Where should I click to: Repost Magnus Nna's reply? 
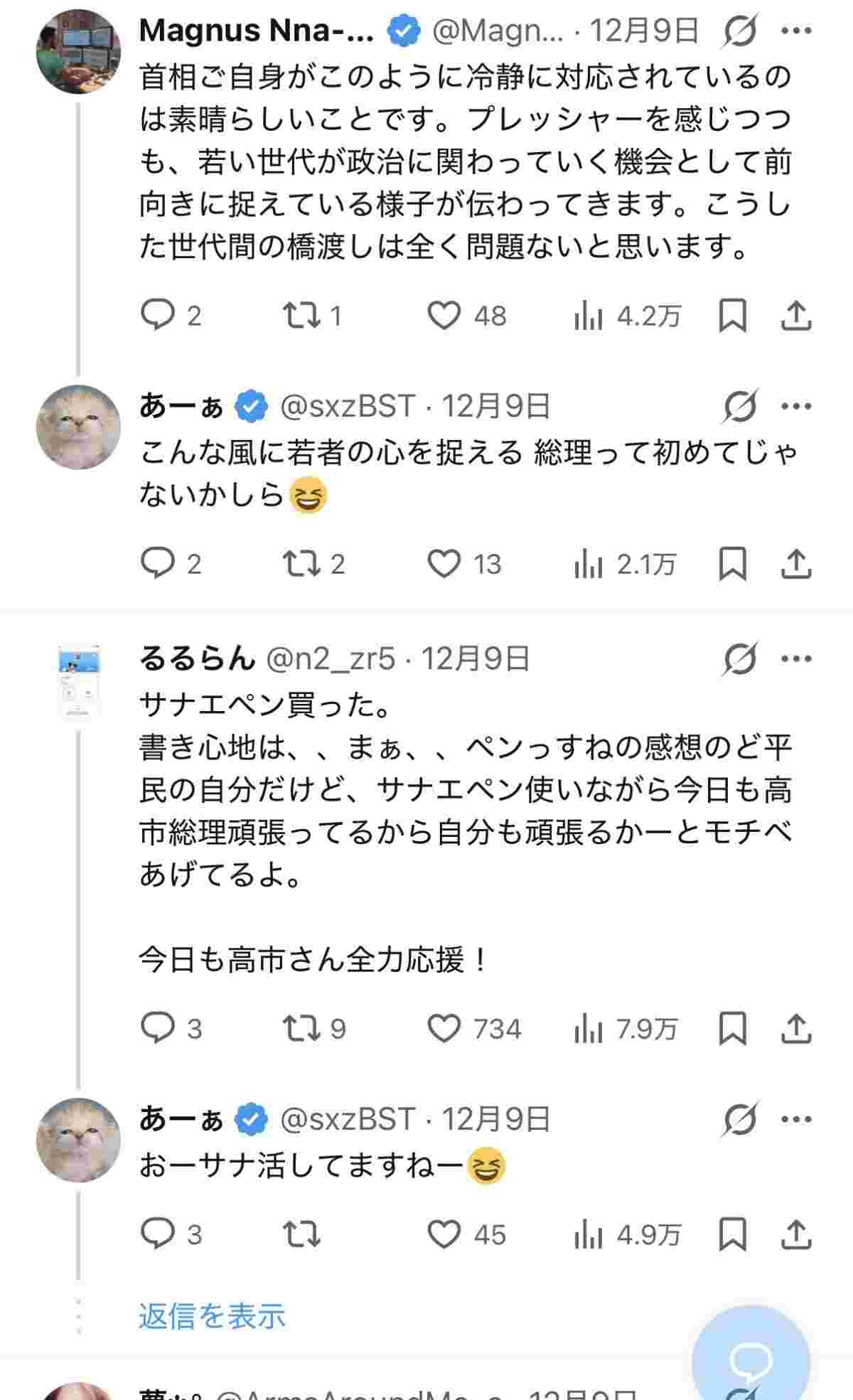tap(301, 316)
